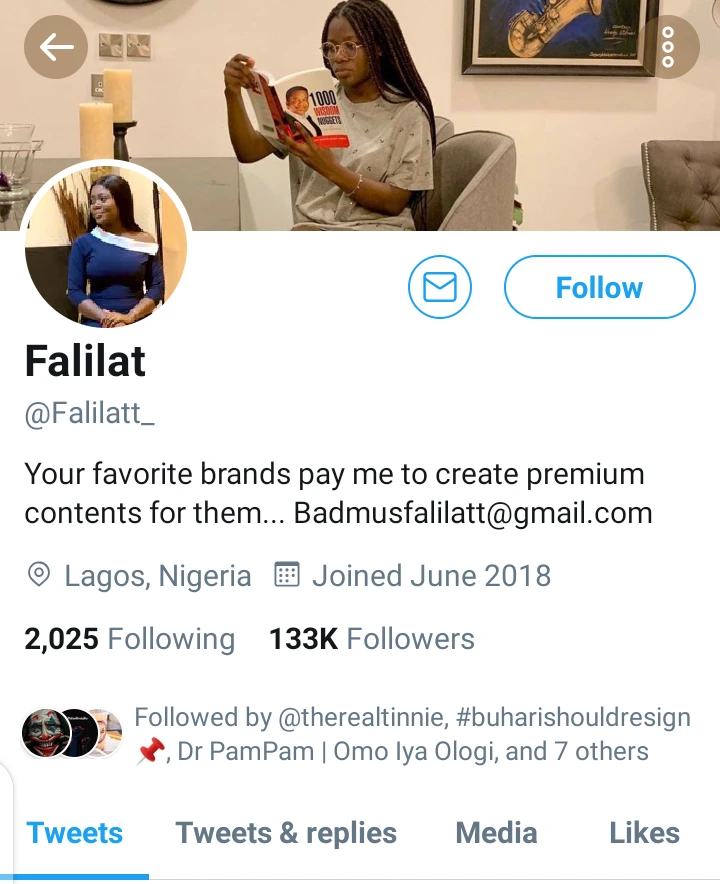Switch to the Tweets tab
720x884 pixels.
tap(75, 833)
